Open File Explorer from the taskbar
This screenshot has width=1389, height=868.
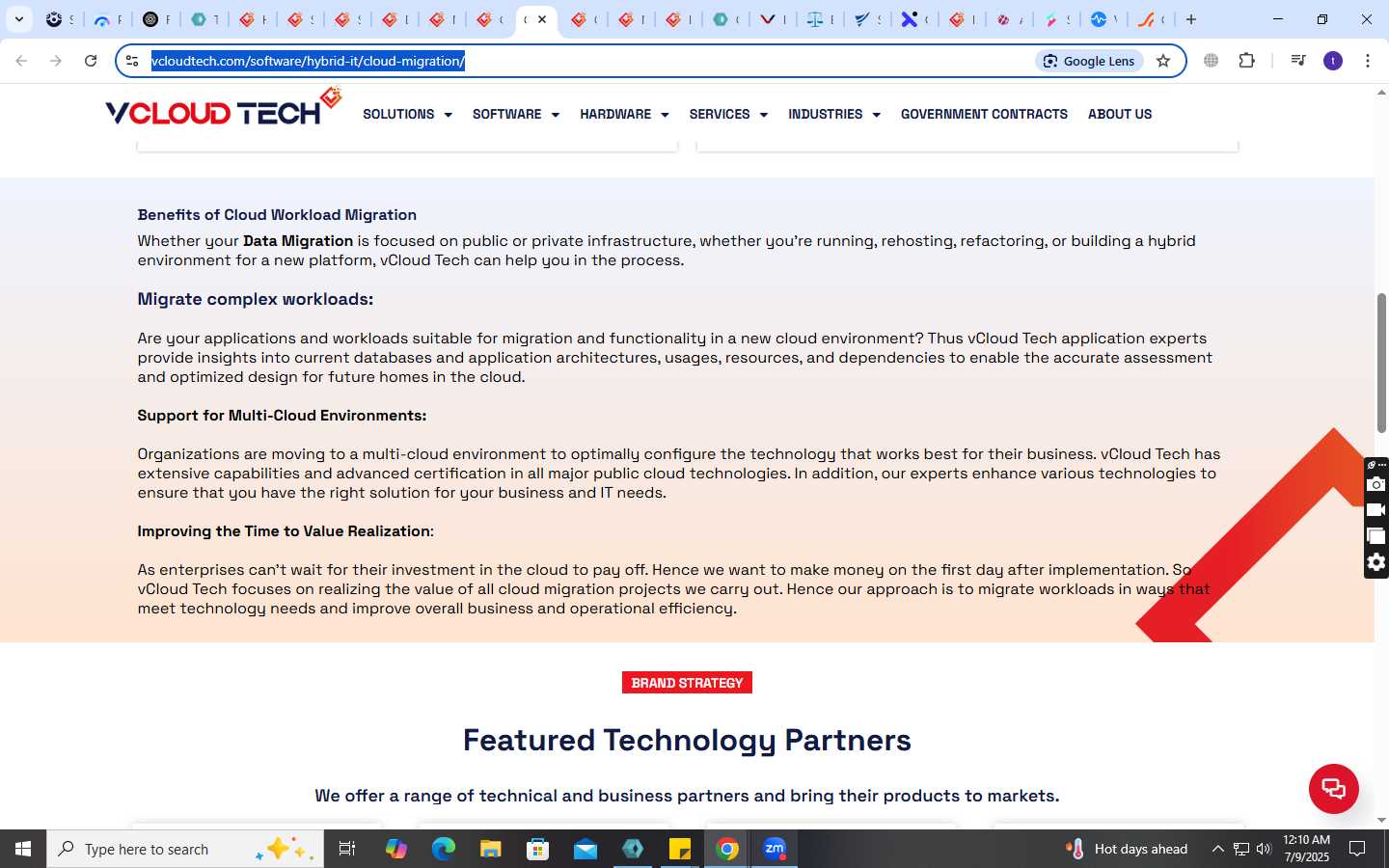490,849
